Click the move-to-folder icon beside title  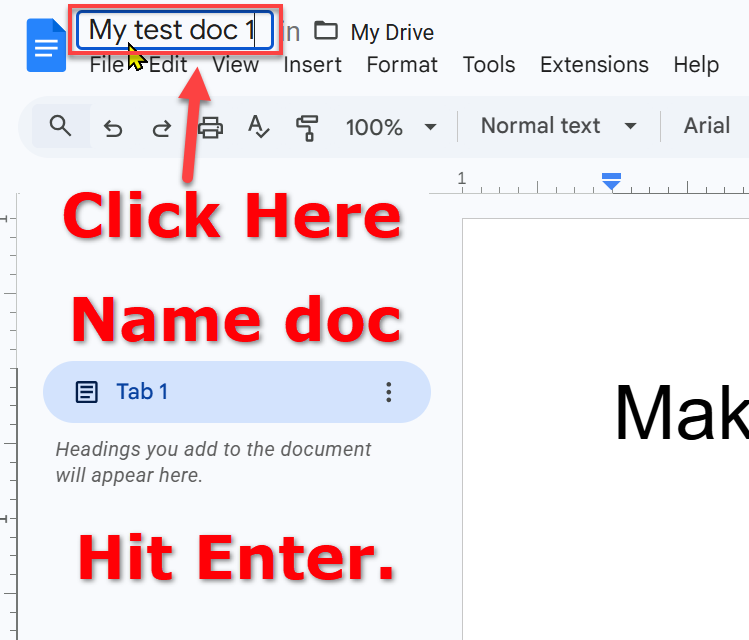[x=325, y=31]
